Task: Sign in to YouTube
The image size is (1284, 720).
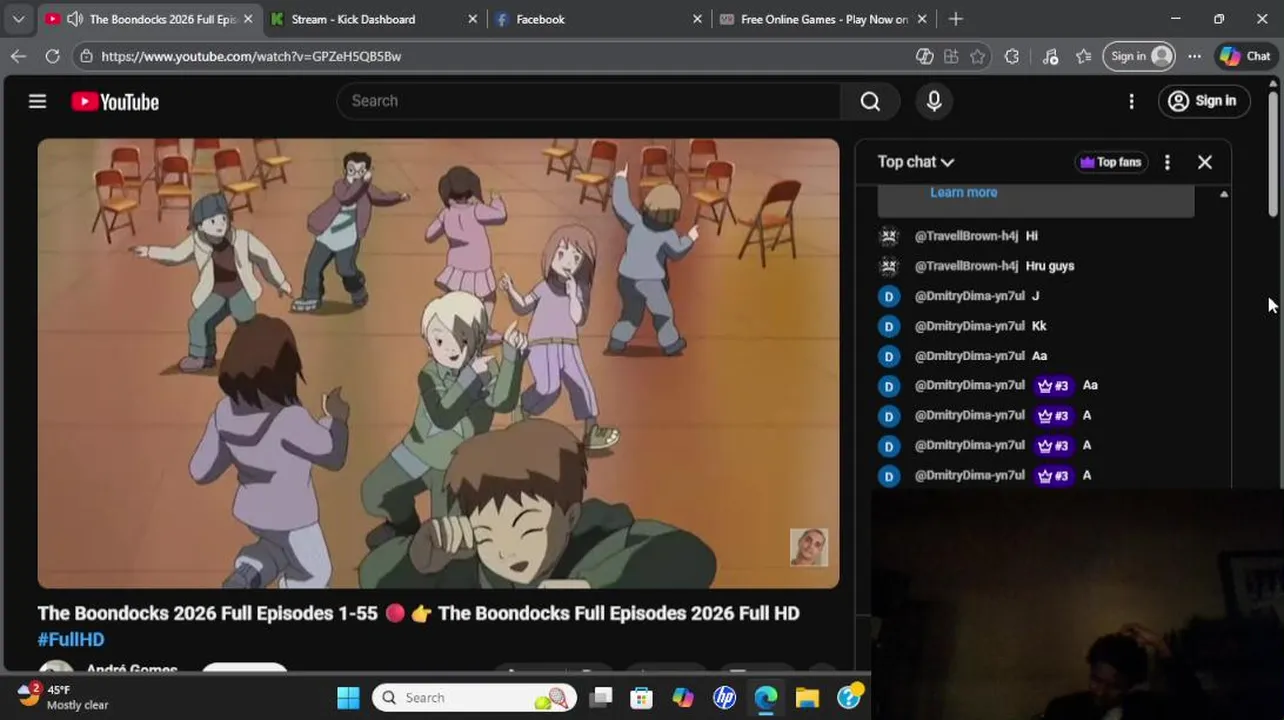Action: (1203, 101)
